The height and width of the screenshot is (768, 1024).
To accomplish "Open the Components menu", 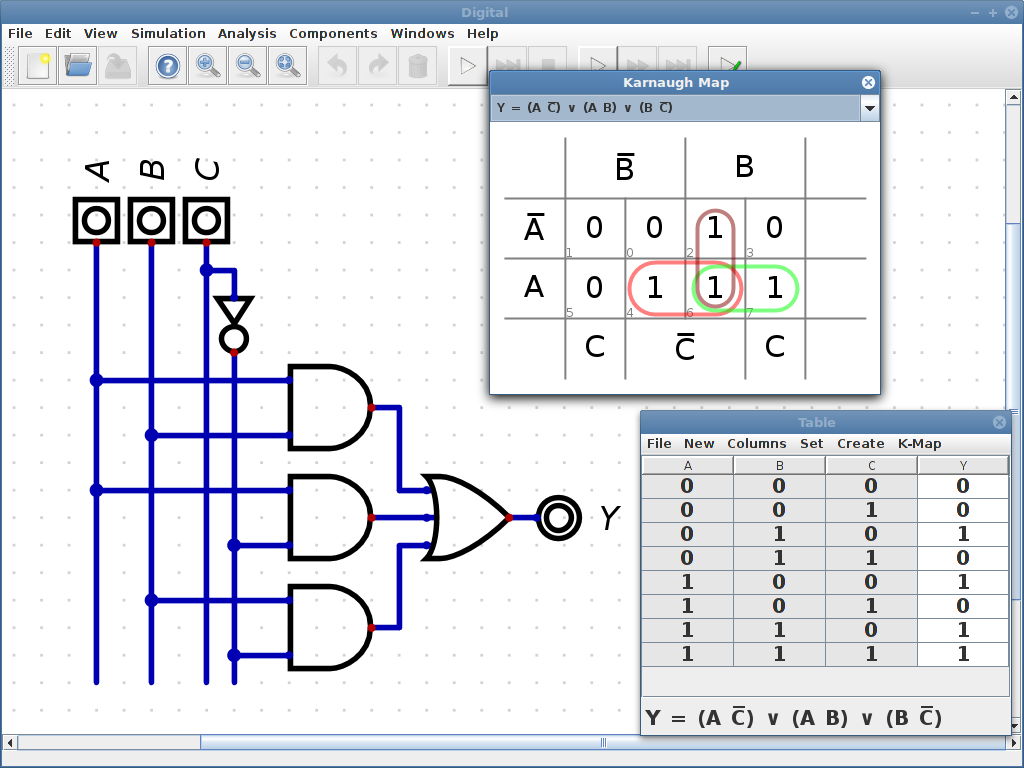I will [x=333, y=33].
